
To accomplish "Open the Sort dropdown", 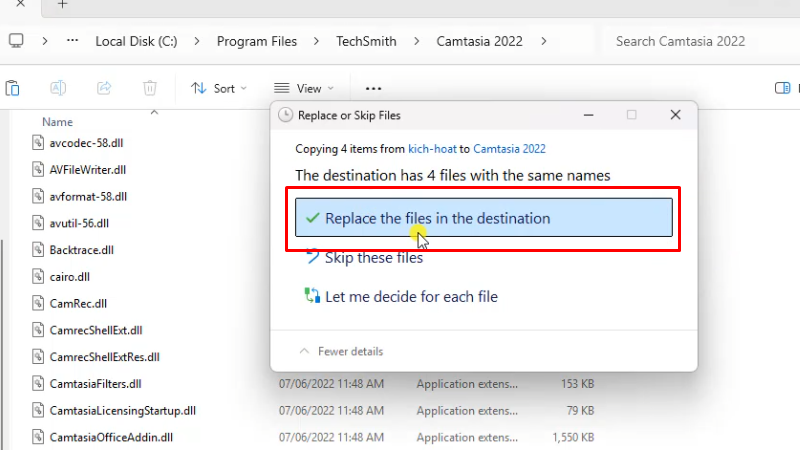I will (219, 88).
